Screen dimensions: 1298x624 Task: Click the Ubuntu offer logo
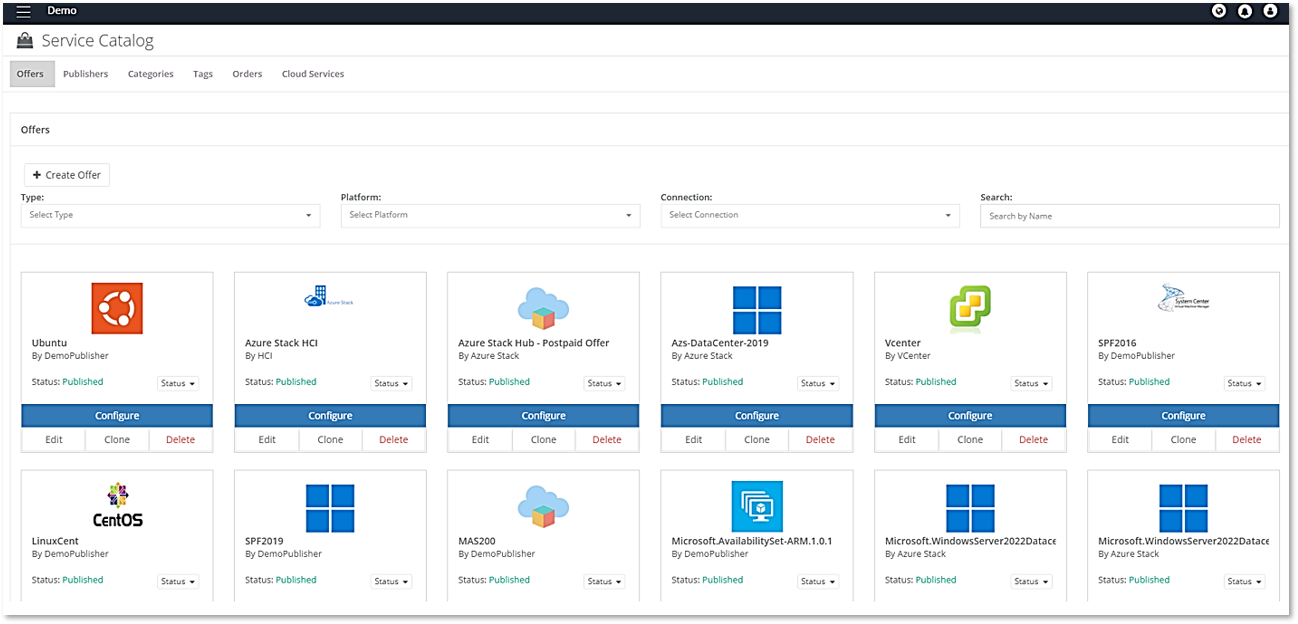pyautogui.click(x=117, y=308)
